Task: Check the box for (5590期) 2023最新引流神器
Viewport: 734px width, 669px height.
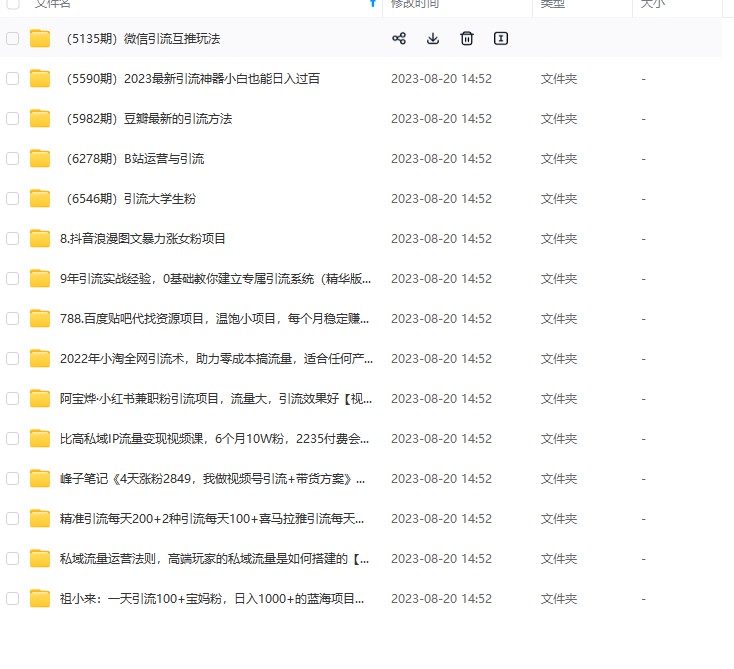Action: [13, 79]
